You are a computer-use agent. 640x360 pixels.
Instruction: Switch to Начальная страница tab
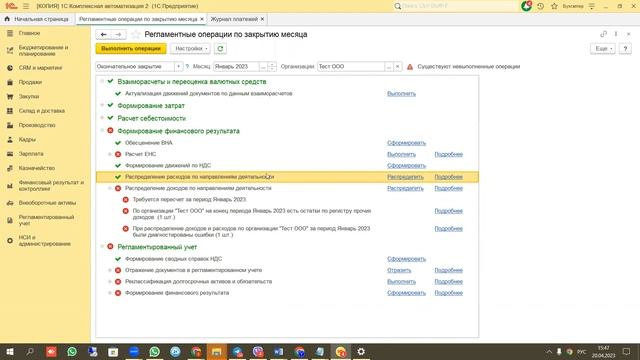(38, 19)
